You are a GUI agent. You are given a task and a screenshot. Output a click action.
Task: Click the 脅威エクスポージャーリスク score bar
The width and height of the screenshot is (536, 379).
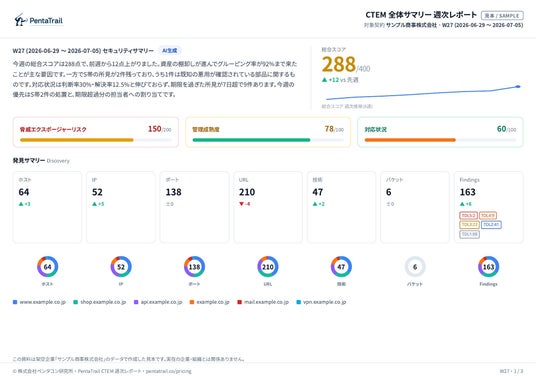point(96,140)
